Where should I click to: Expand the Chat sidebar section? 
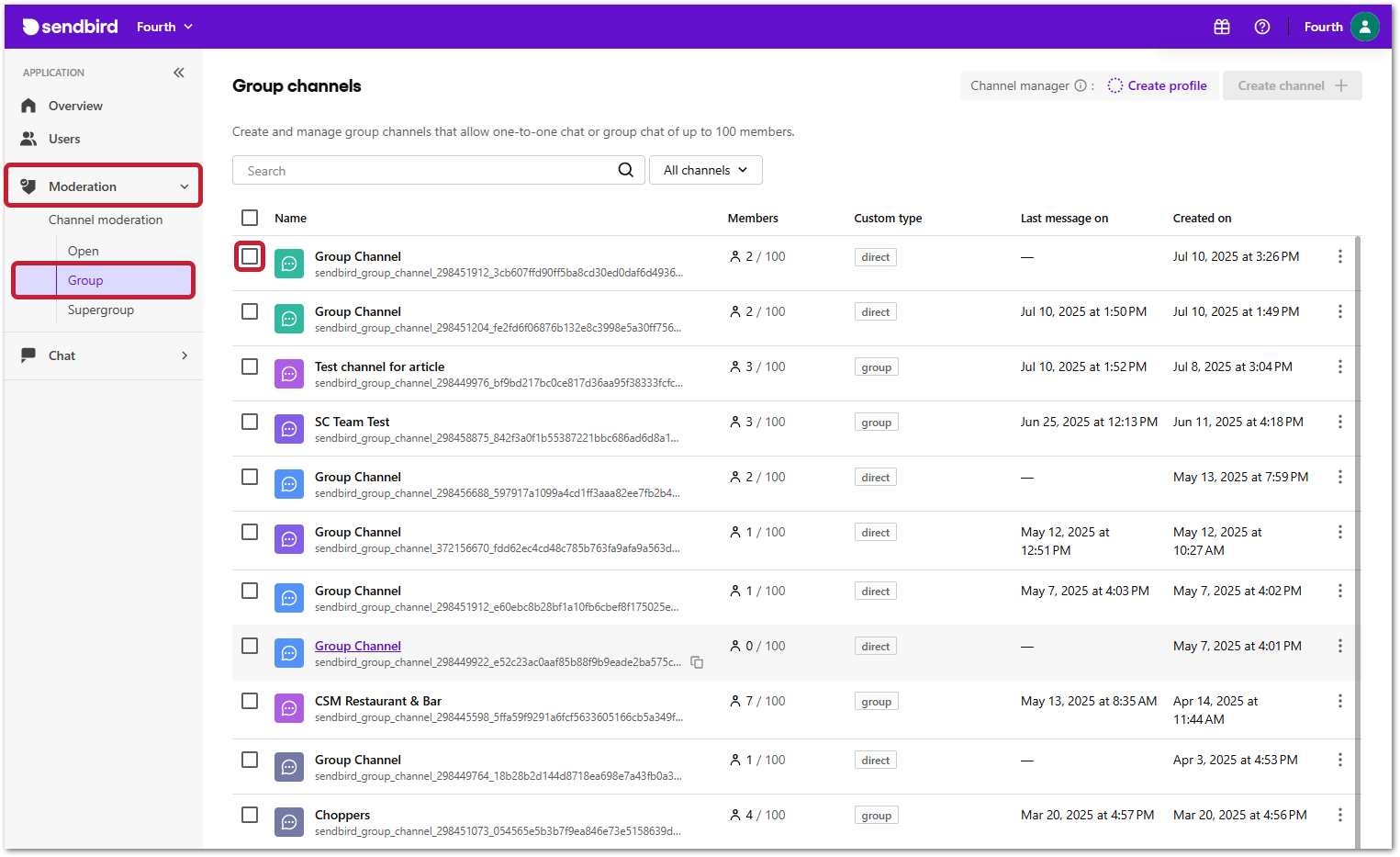point(104,355)
